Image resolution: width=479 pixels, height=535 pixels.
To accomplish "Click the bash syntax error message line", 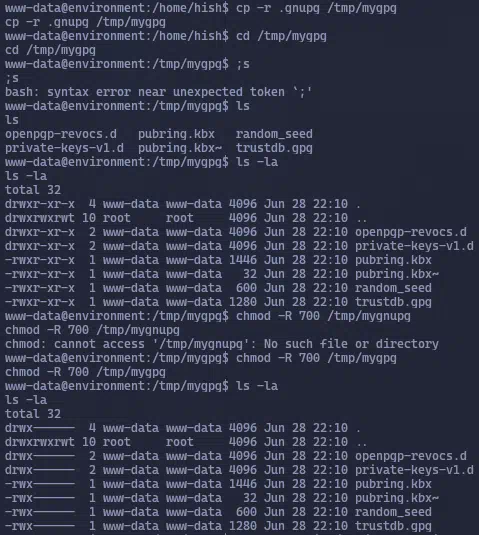I will click(158, 92).
